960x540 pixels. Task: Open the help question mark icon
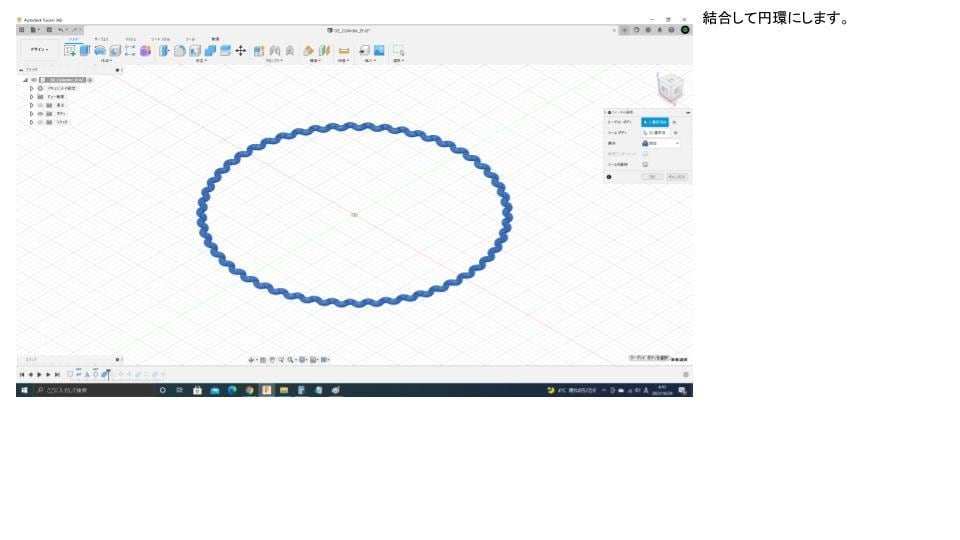pyautogui.click(x=671, y=29)
